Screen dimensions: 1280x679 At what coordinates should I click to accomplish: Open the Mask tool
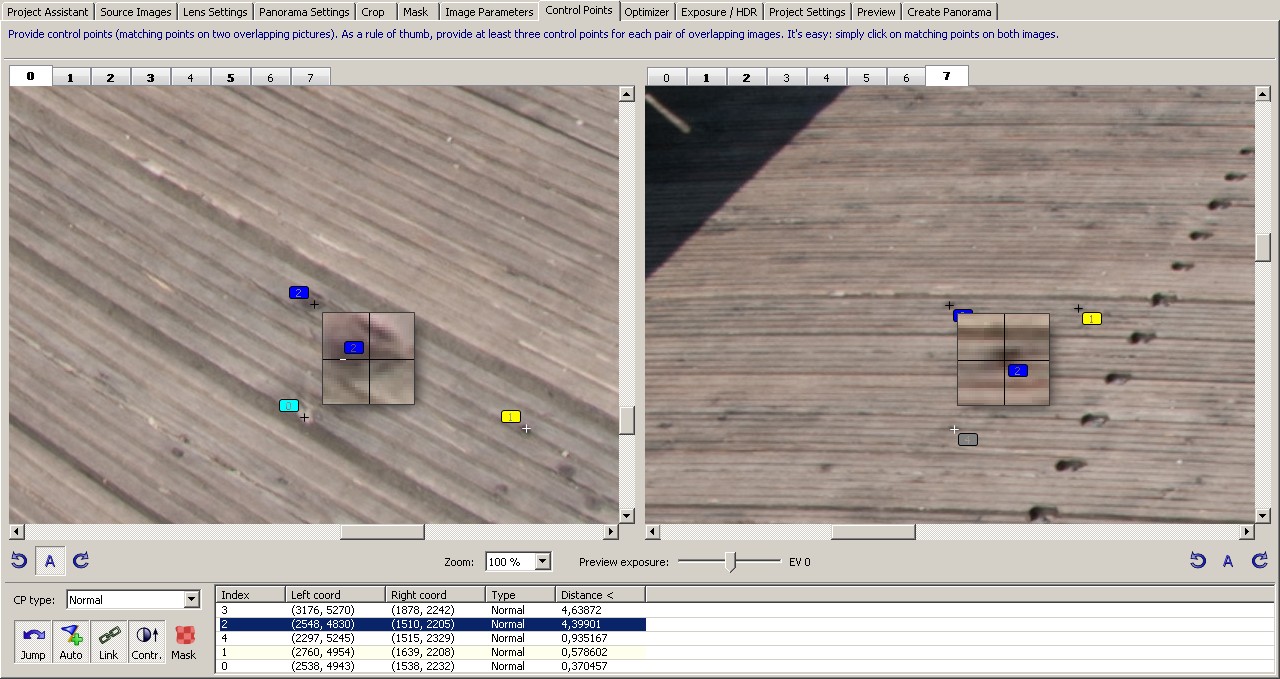point(184,641)
